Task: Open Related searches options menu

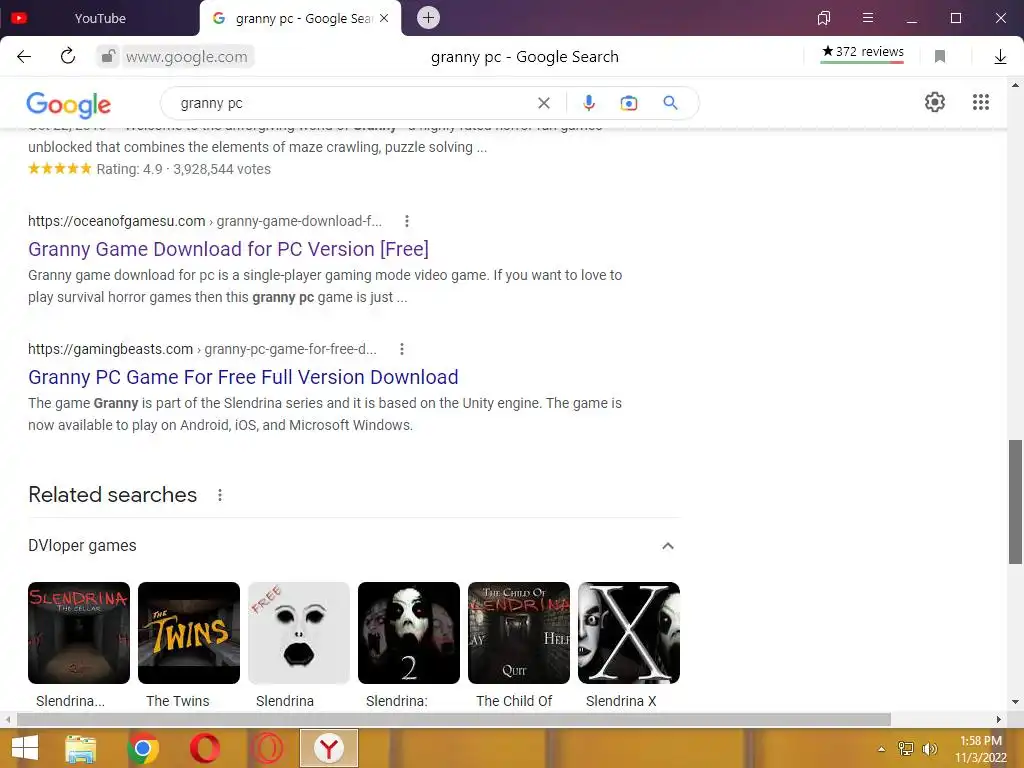Action: coord(220,495)
